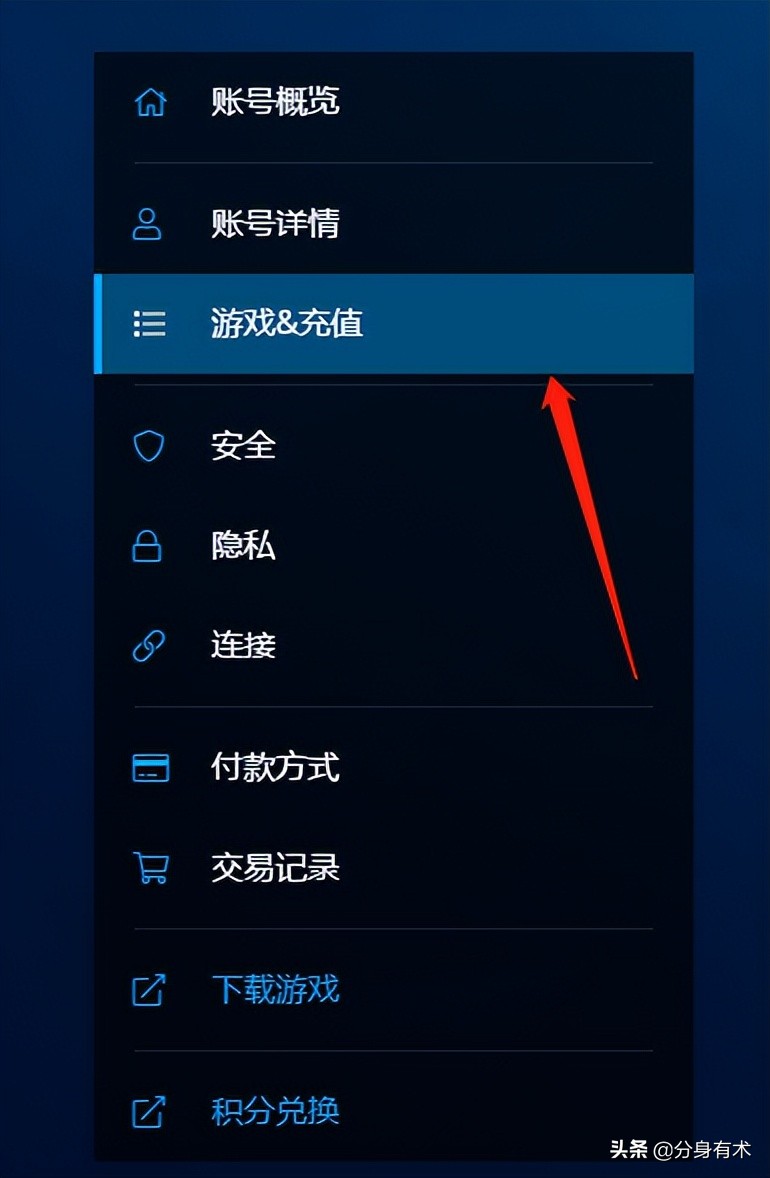The height and width of the screenshot is (1178, 770).
Task: Click the external link icon beside 积分兑换
Action: 148,1112
